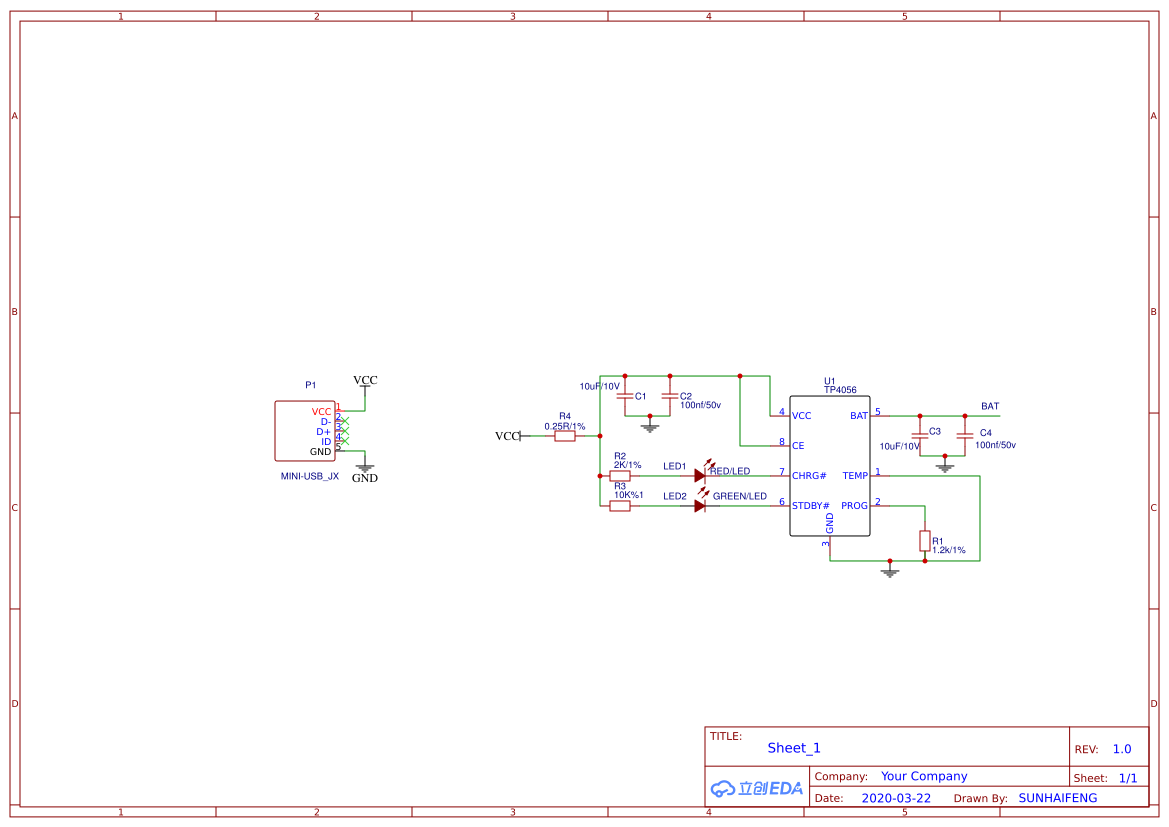Viewport: 1169px width, 827px height.
Task: Select the C2 capacitor symbol
Action: coord(669,397)
